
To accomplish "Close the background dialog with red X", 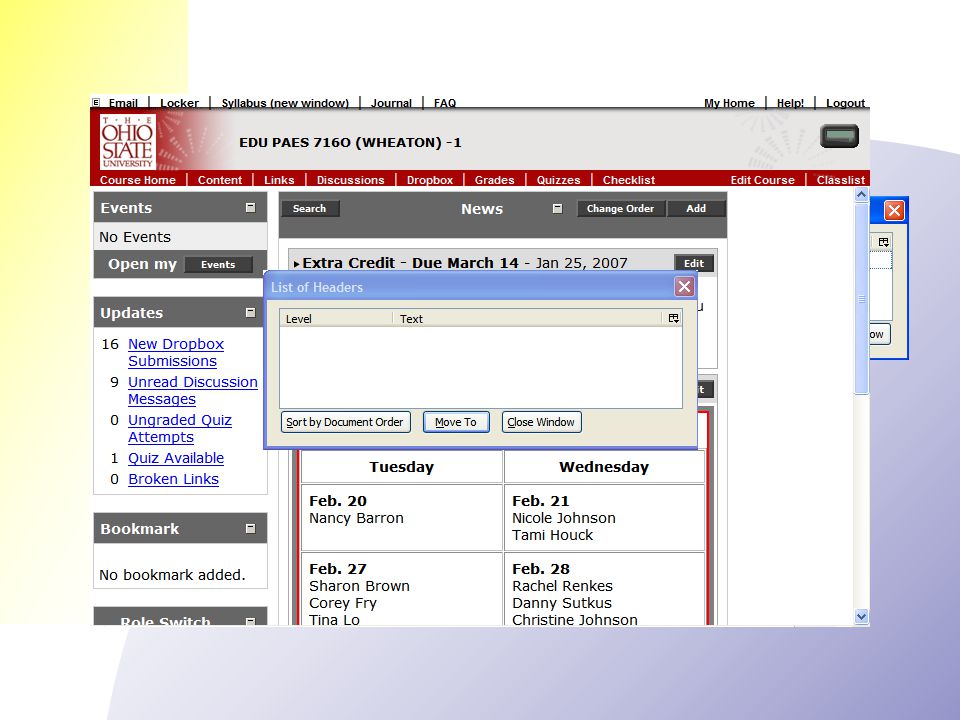I will pos(894,211).
